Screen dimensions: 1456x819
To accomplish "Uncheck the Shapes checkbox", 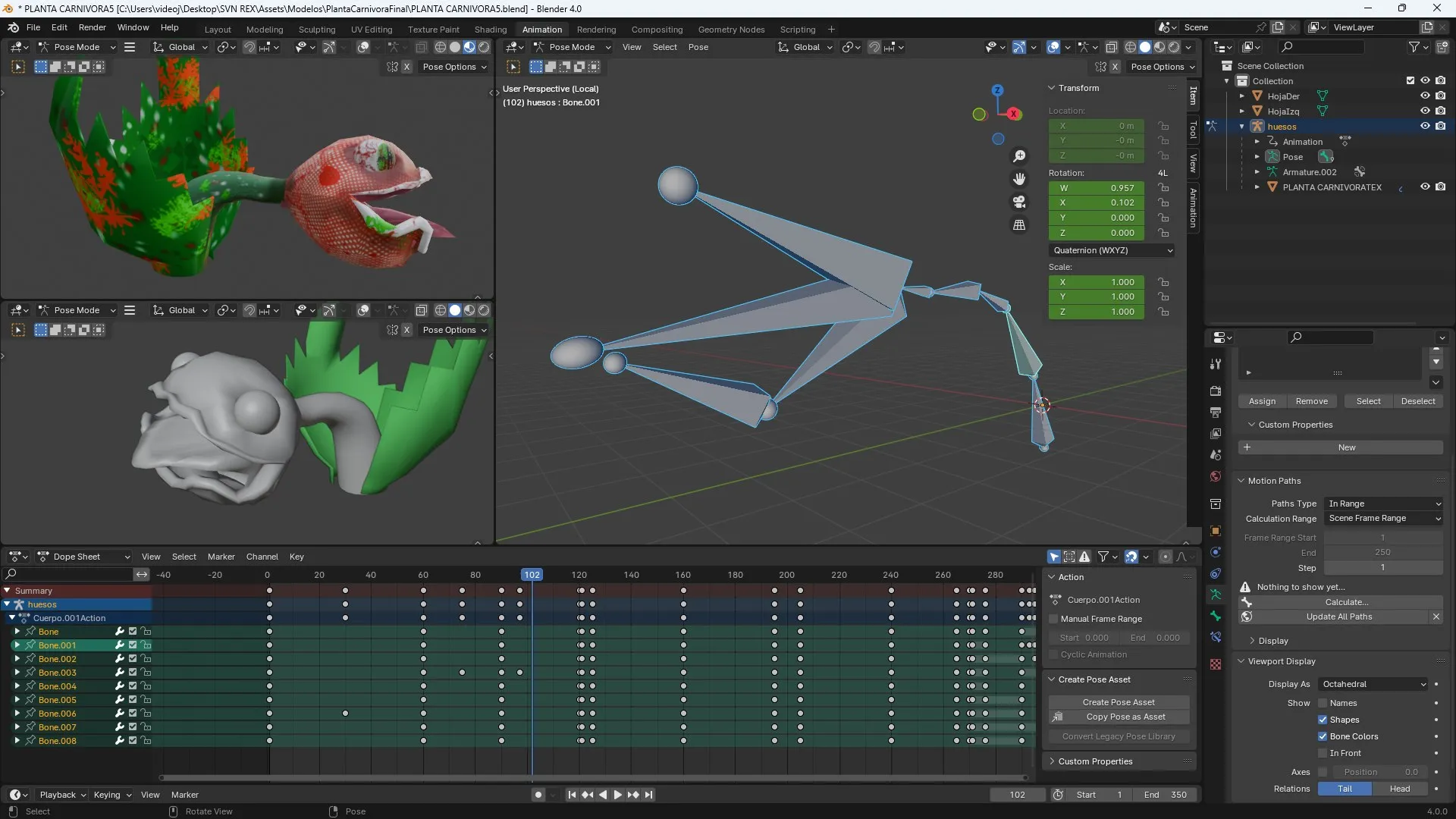I will pos(1323,720).
